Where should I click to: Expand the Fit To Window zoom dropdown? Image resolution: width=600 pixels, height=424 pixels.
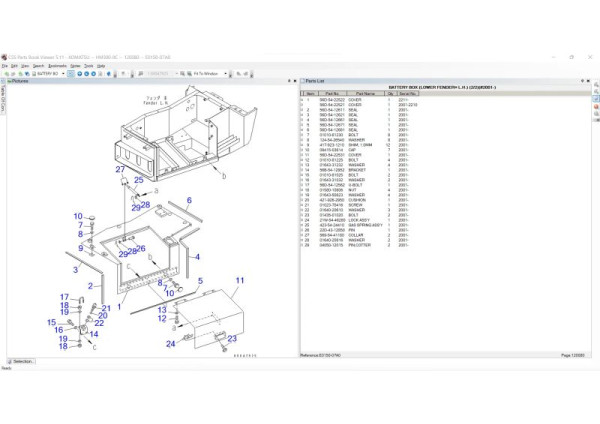[x=226, y=74]
